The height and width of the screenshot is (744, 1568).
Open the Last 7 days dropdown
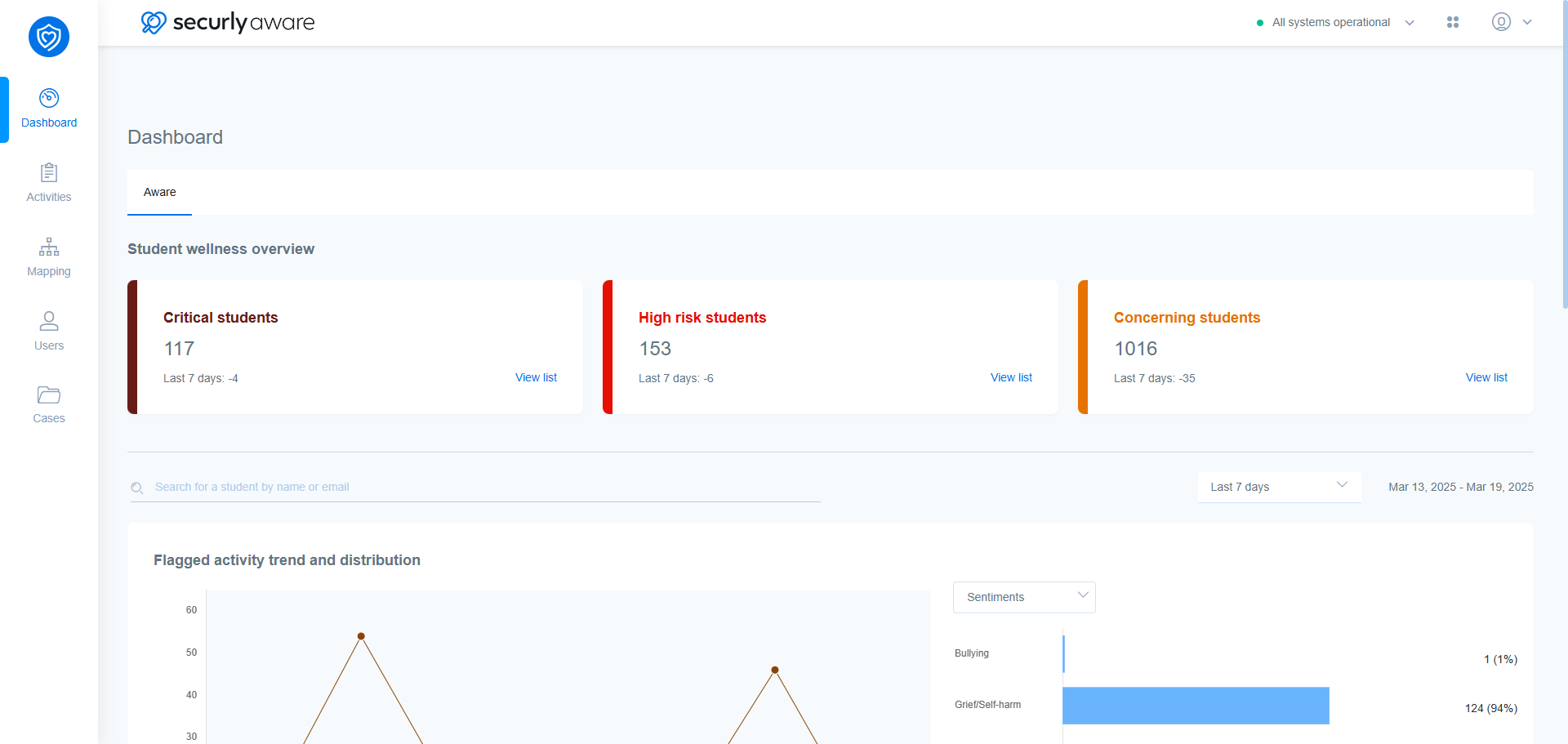click(x=1279, y=487)
